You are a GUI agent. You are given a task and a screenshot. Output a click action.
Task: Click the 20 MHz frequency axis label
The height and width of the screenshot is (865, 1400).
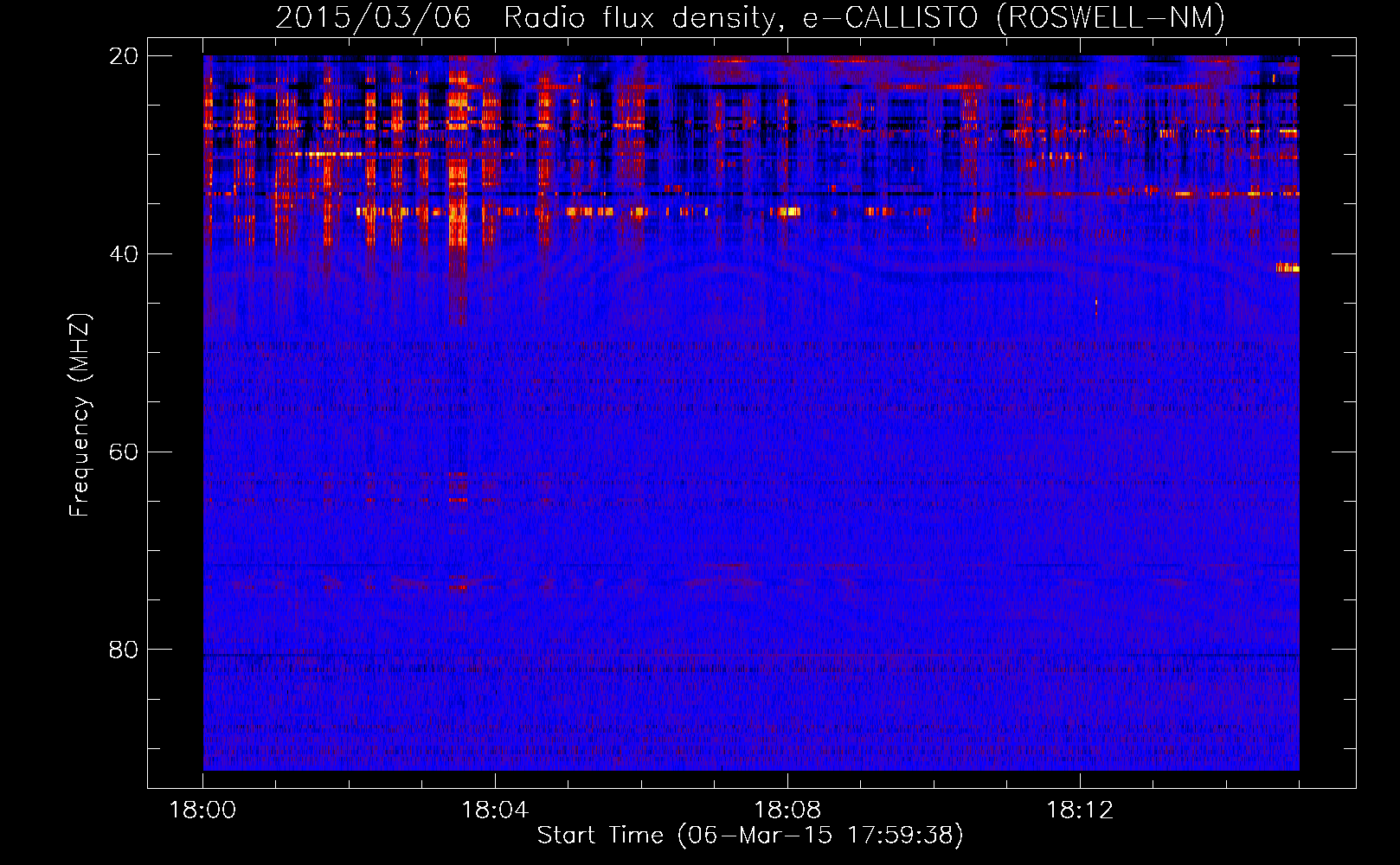(x=123, y=56)
